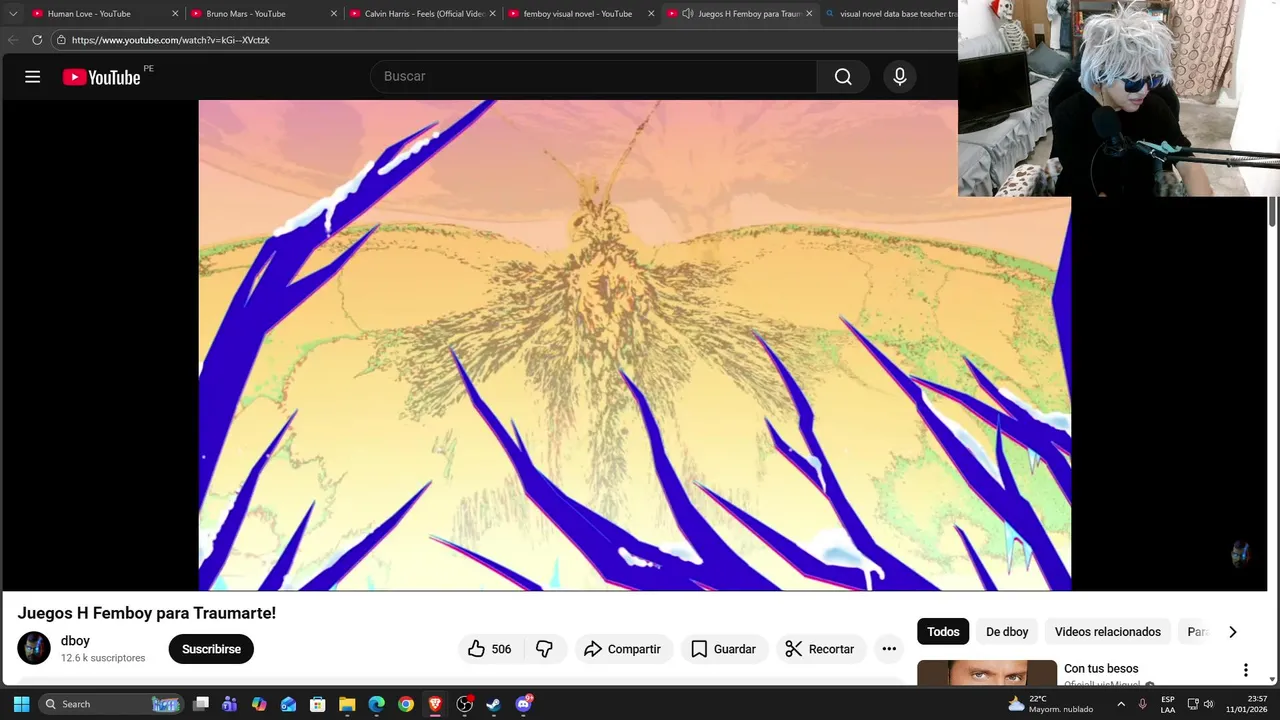Screen dimensions: 1280x720
Task: Open Google Chrome from taskbar
Action: pyautogui.click(x=405, y=704)
